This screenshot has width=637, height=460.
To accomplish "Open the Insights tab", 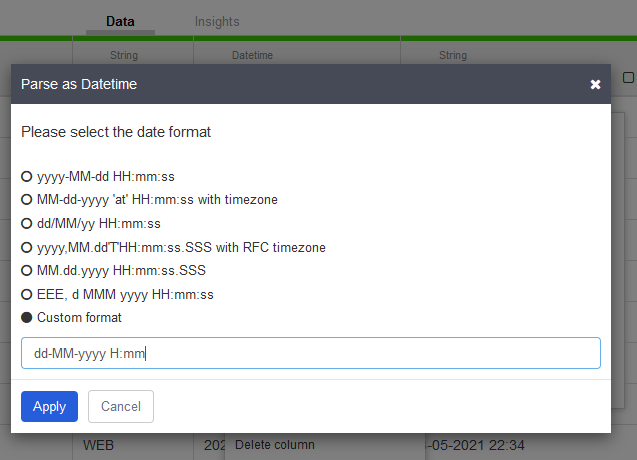I will pos(217,22).
